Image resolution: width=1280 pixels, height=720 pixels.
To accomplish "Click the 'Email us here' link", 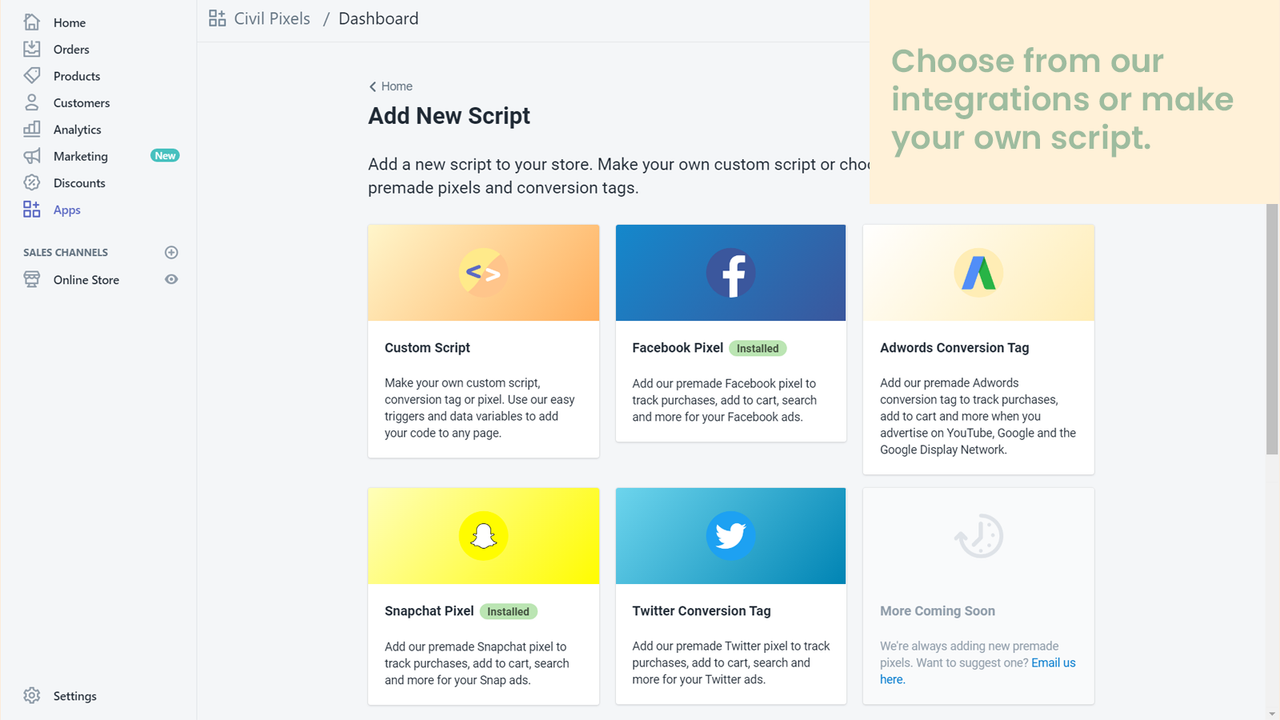I will pos(978,671).
